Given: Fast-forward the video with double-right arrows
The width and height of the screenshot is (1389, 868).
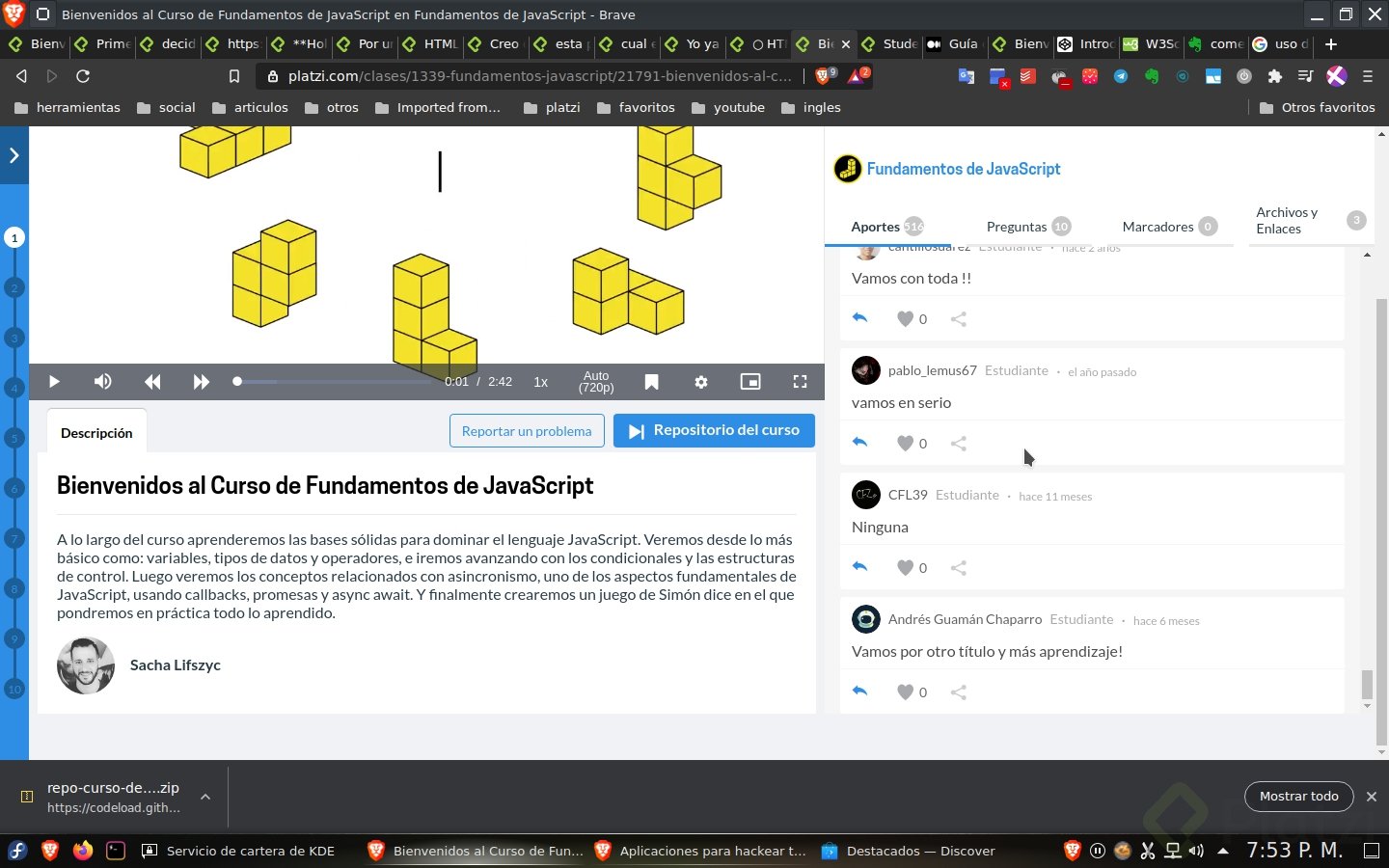Looking at the screenshot, I should click(201, 382).
